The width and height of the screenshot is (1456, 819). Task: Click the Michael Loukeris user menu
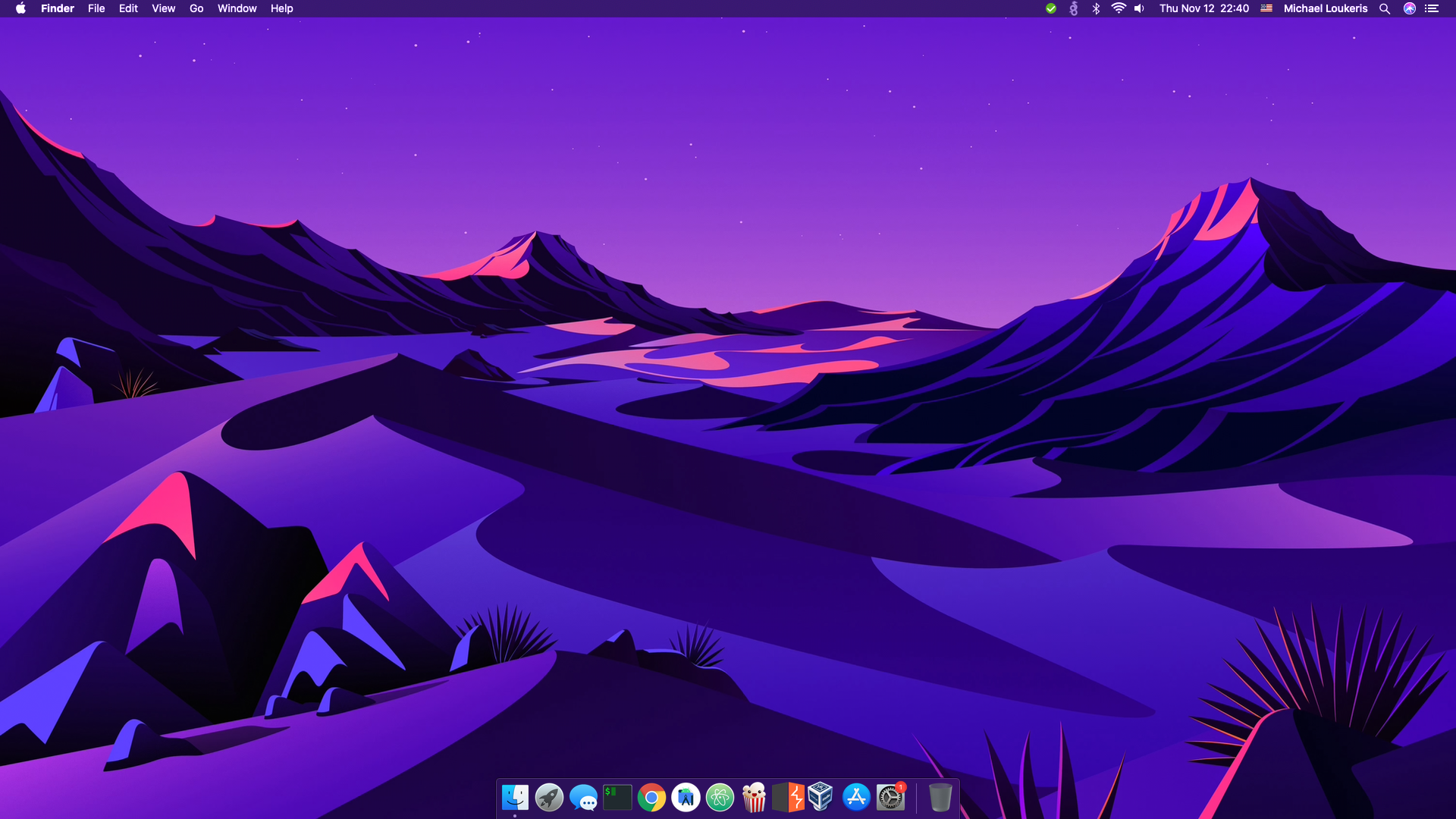click(1325, 8)
